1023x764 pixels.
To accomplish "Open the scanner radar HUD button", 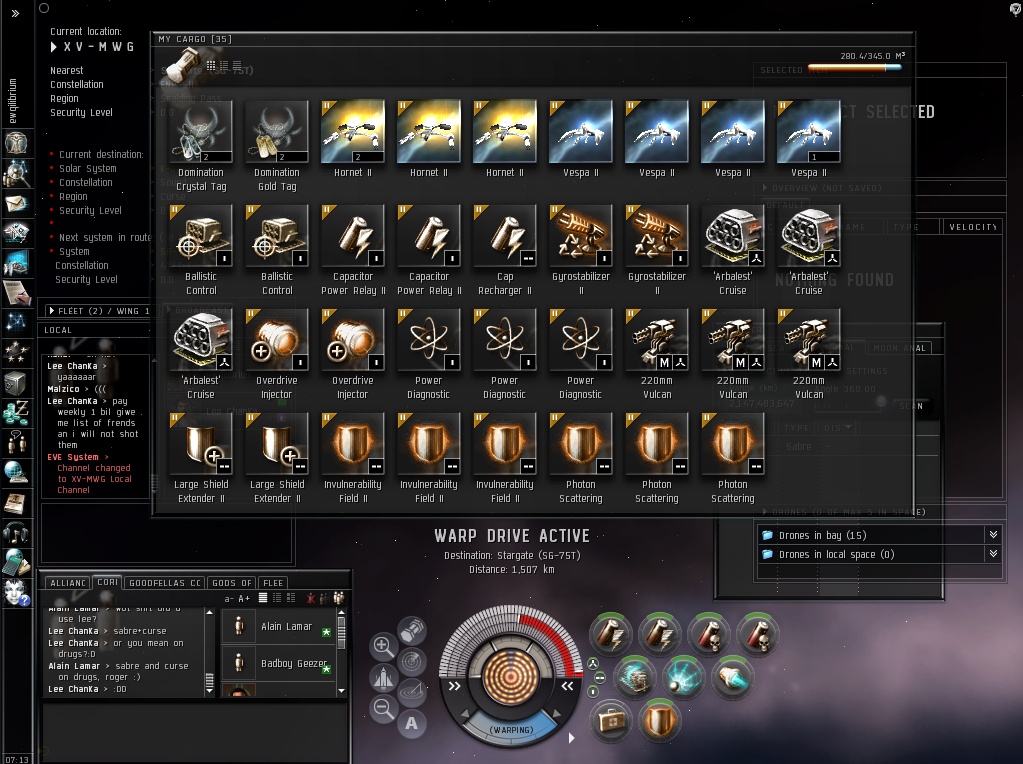I will point(412,661).
